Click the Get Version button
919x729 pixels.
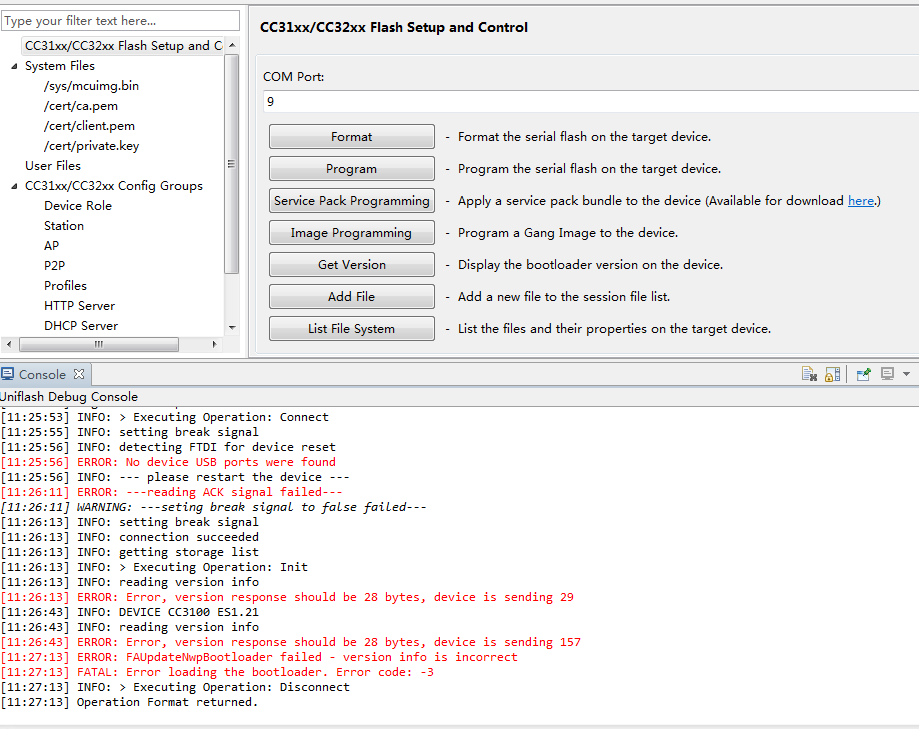[x=352, y=265]
